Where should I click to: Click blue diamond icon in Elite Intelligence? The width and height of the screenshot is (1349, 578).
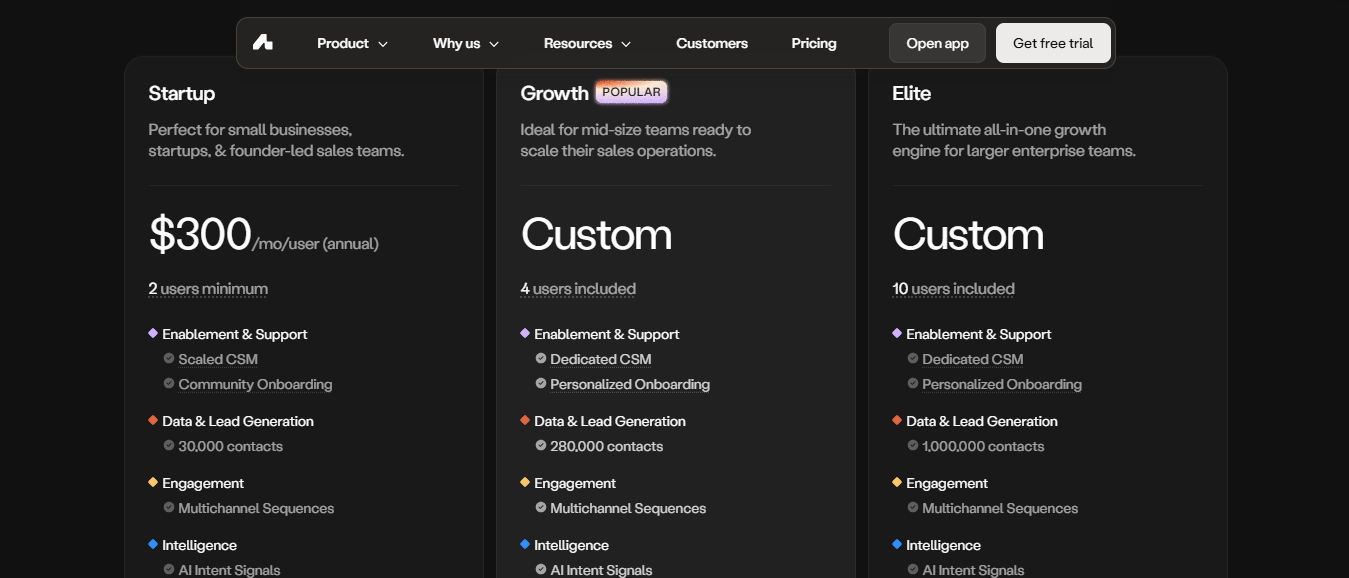[x=897, y=544]
